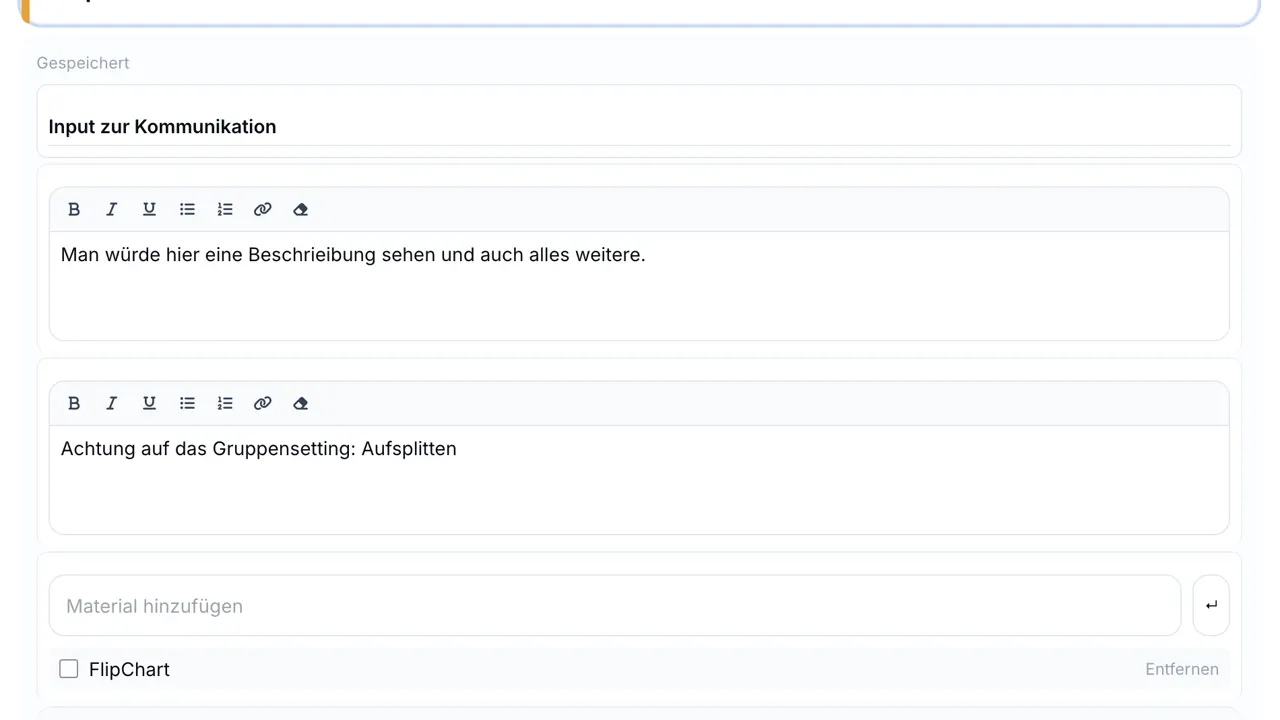Apply italic in the description editor toolbar

(x=111, y=209)
